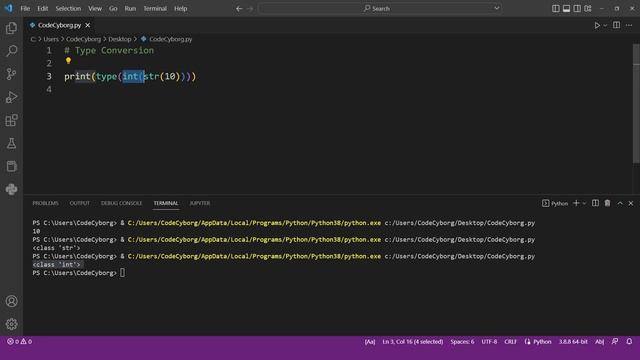This screenshot has width=640, height=360.
Task: Split the editor to the right
Action: 616,25
